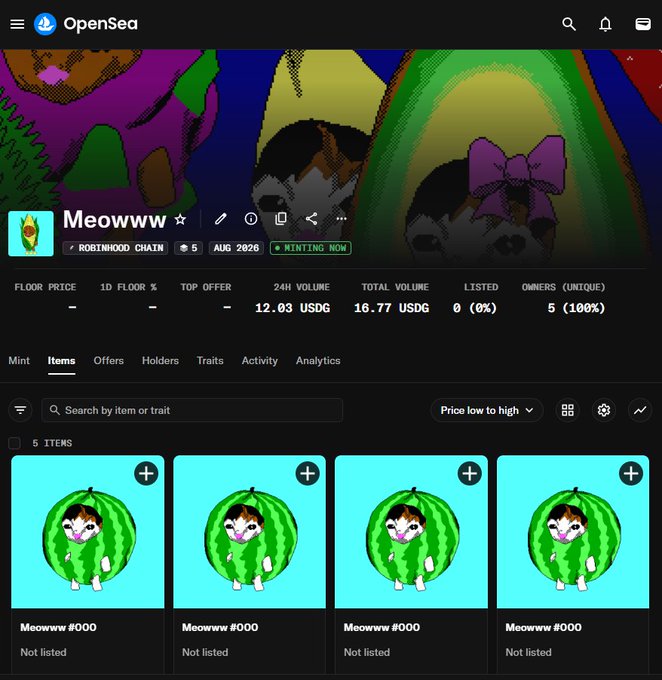Add fourth Meowww #000 to cart
Screen dimensions: 662x680
tap(631, 473)
